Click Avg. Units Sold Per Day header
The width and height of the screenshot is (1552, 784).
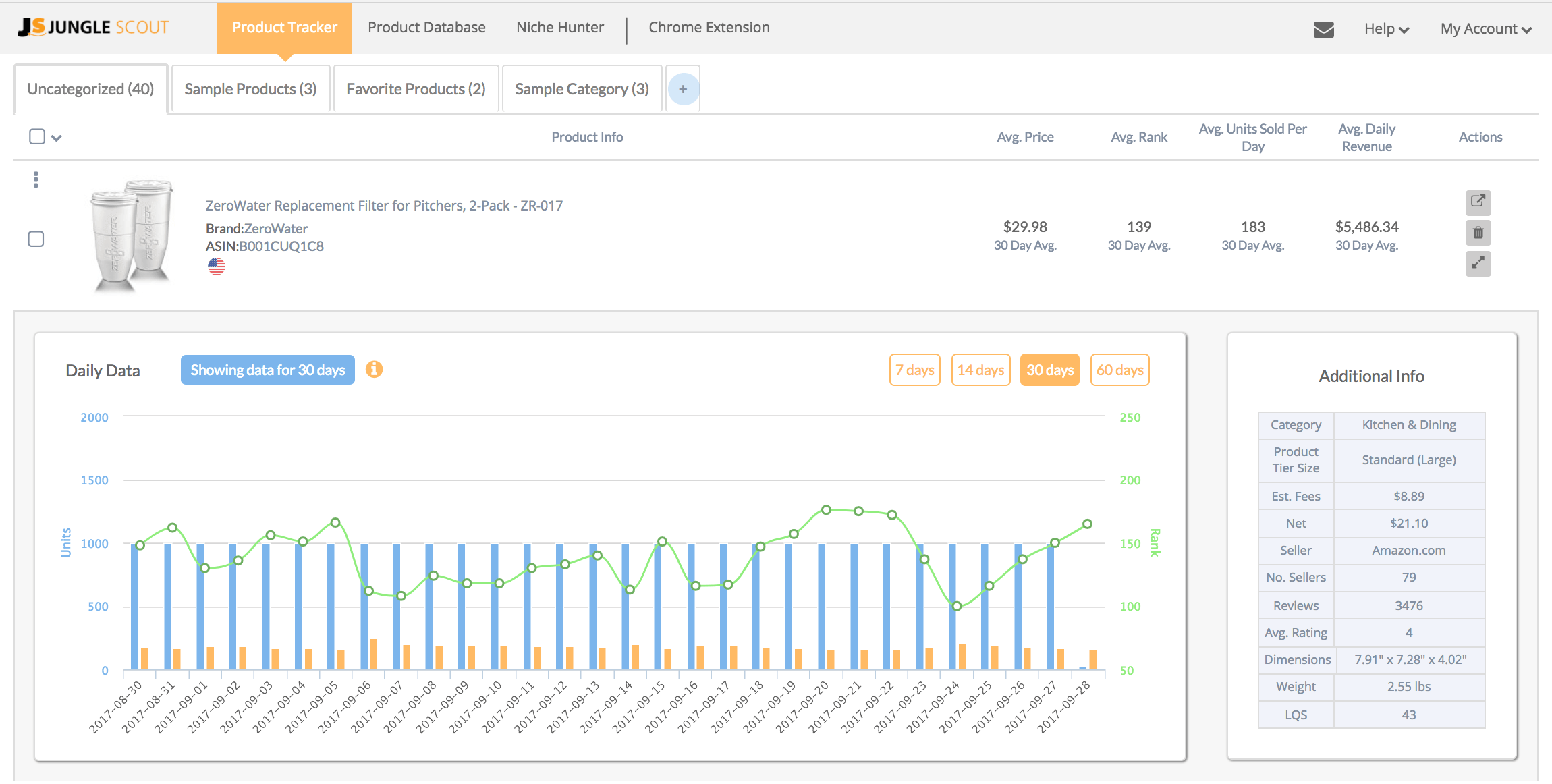click(x=1253, y=137)
